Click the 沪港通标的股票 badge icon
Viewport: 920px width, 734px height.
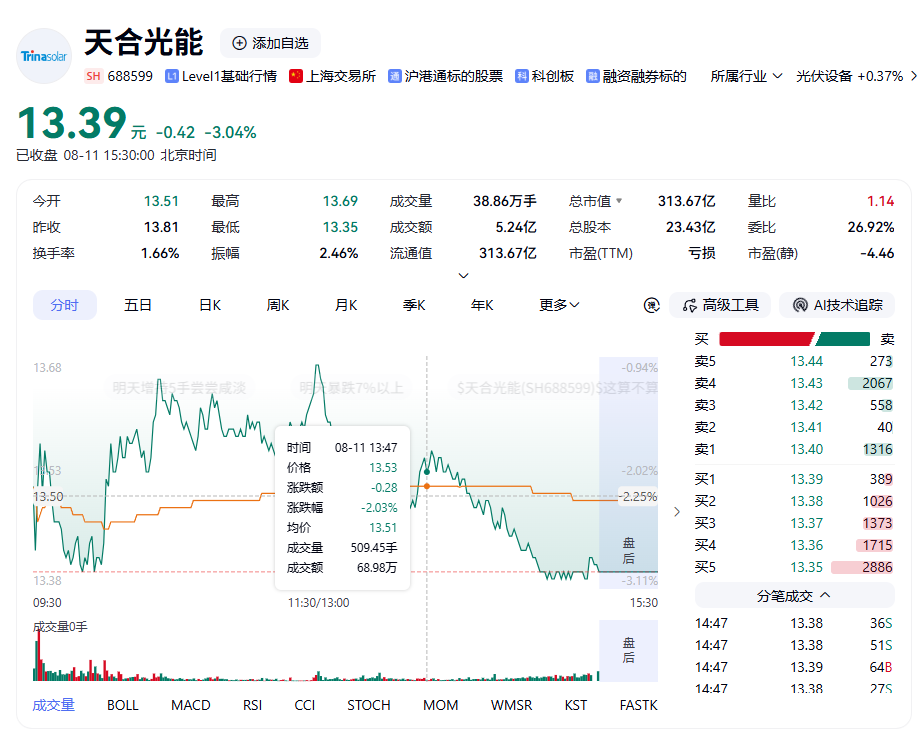coord(395,77)
